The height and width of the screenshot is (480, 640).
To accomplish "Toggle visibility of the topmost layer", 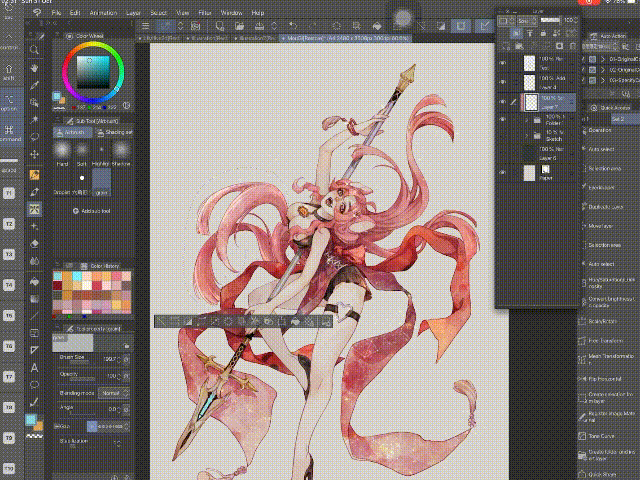I will point(503,63).
